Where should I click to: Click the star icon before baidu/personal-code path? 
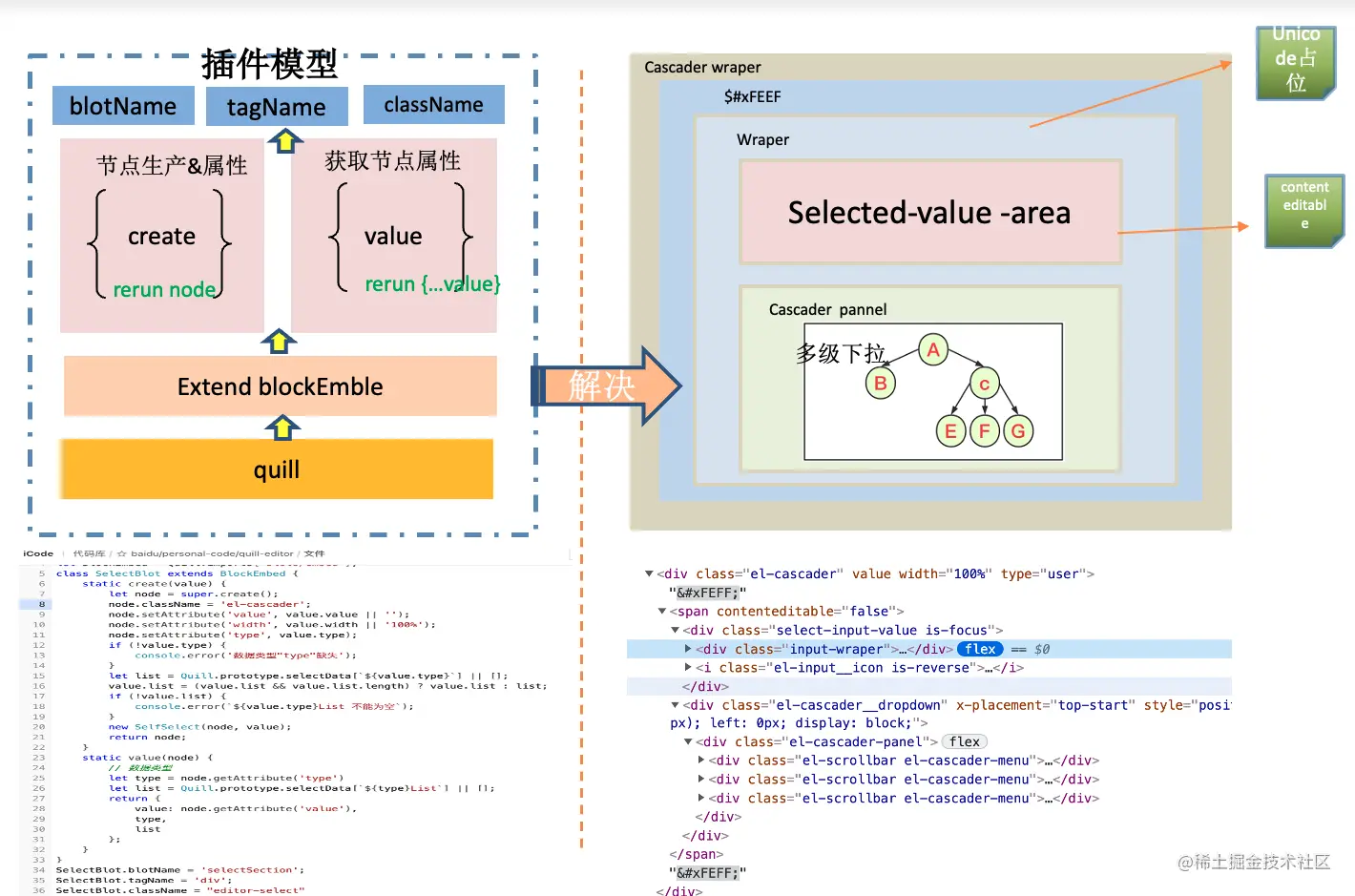[121, 553]
